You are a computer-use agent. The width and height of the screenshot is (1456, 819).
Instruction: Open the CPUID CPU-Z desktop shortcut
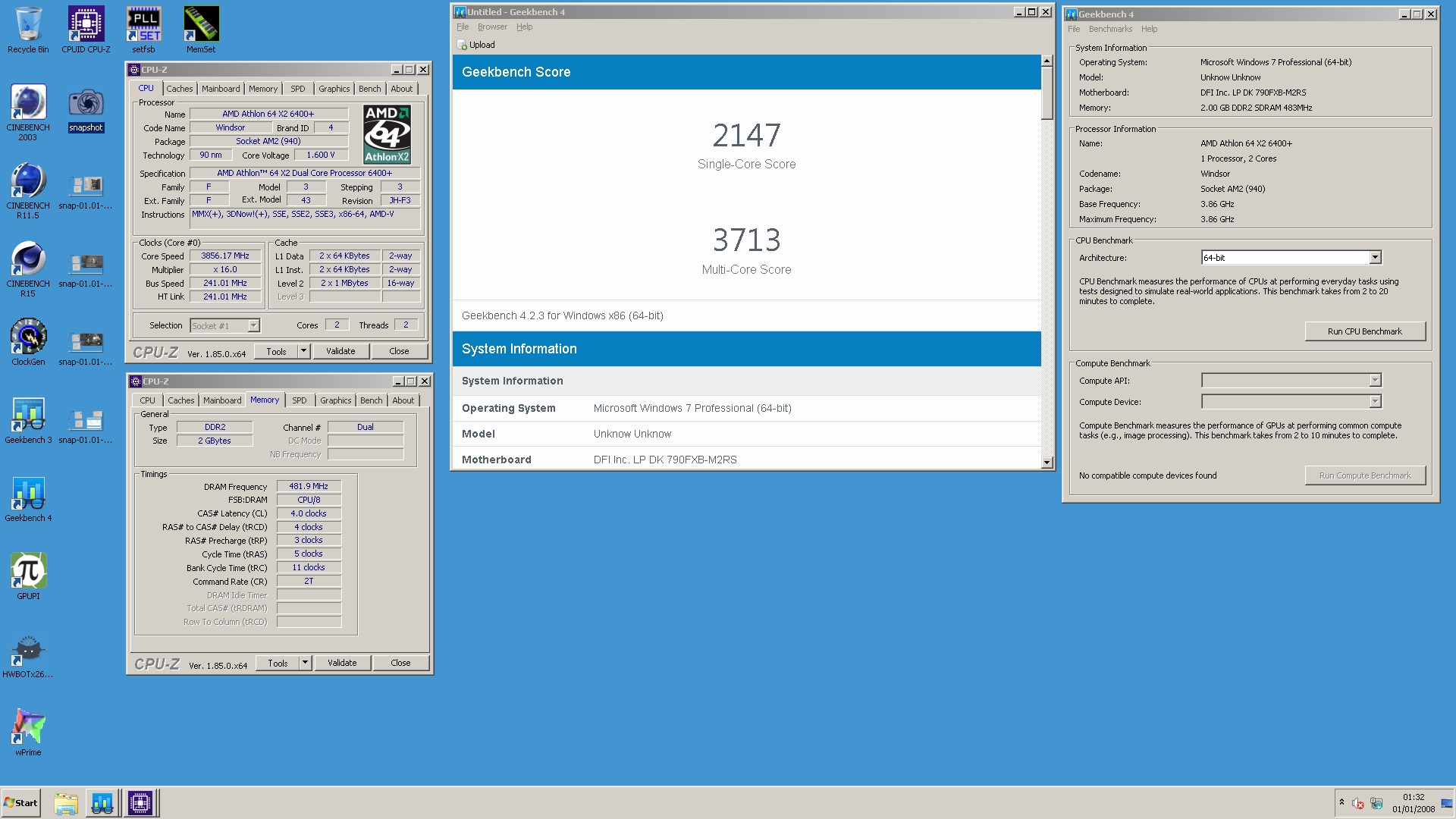click(86, 30)
